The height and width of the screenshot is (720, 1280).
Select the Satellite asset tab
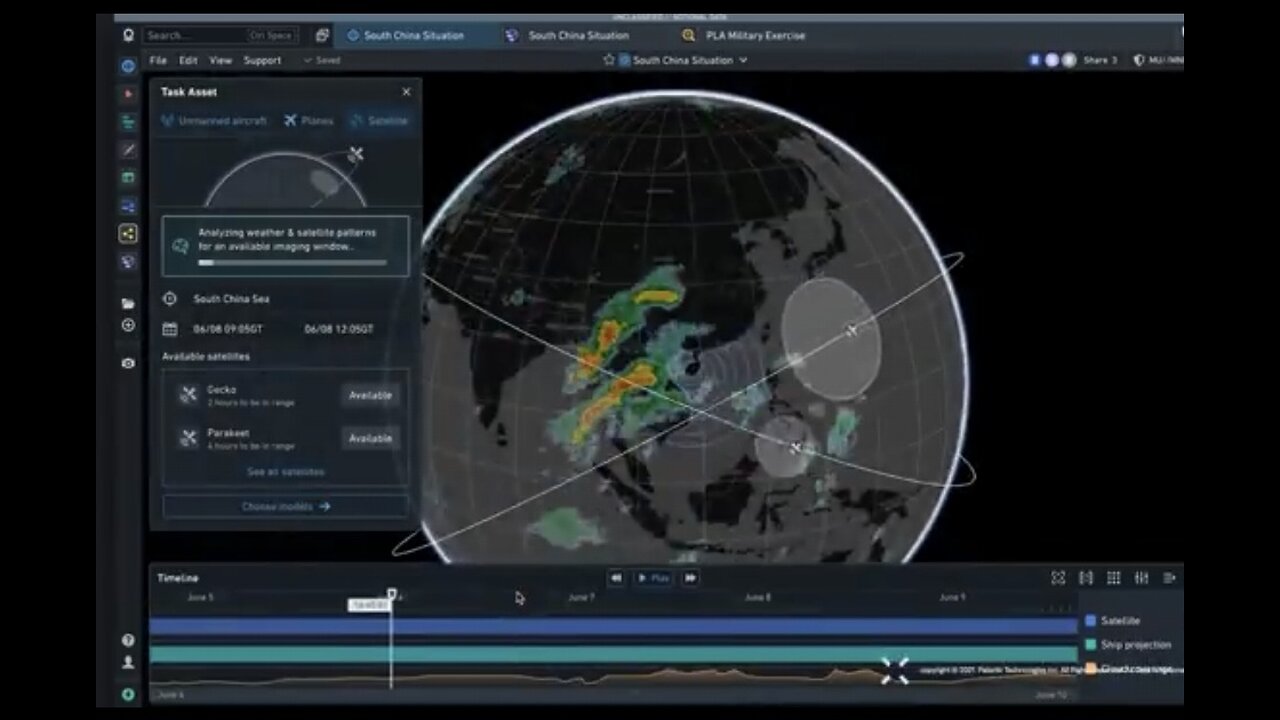pyautogui.click(x=379, y=121)
